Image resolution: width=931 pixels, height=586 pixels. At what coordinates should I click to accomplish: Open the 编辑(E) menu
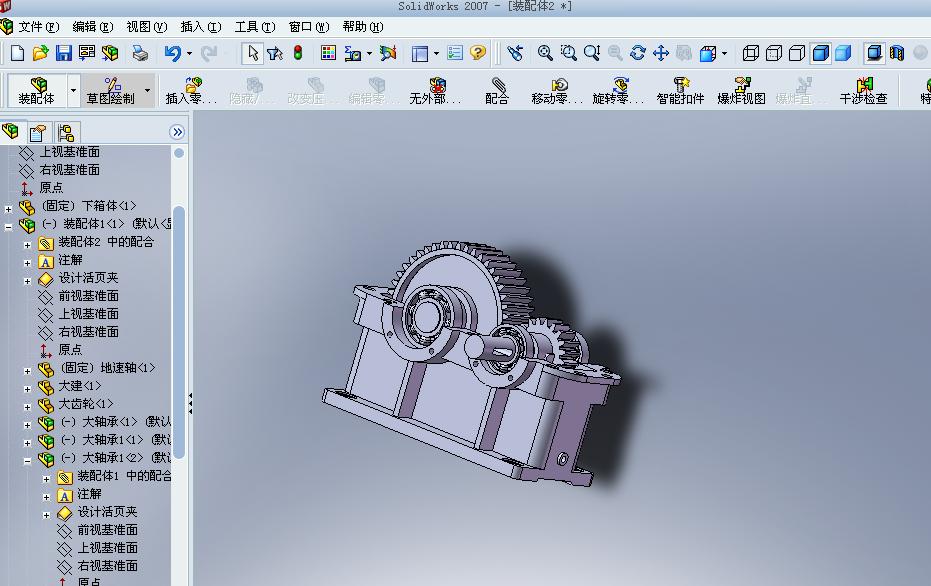tap(93, 27)
